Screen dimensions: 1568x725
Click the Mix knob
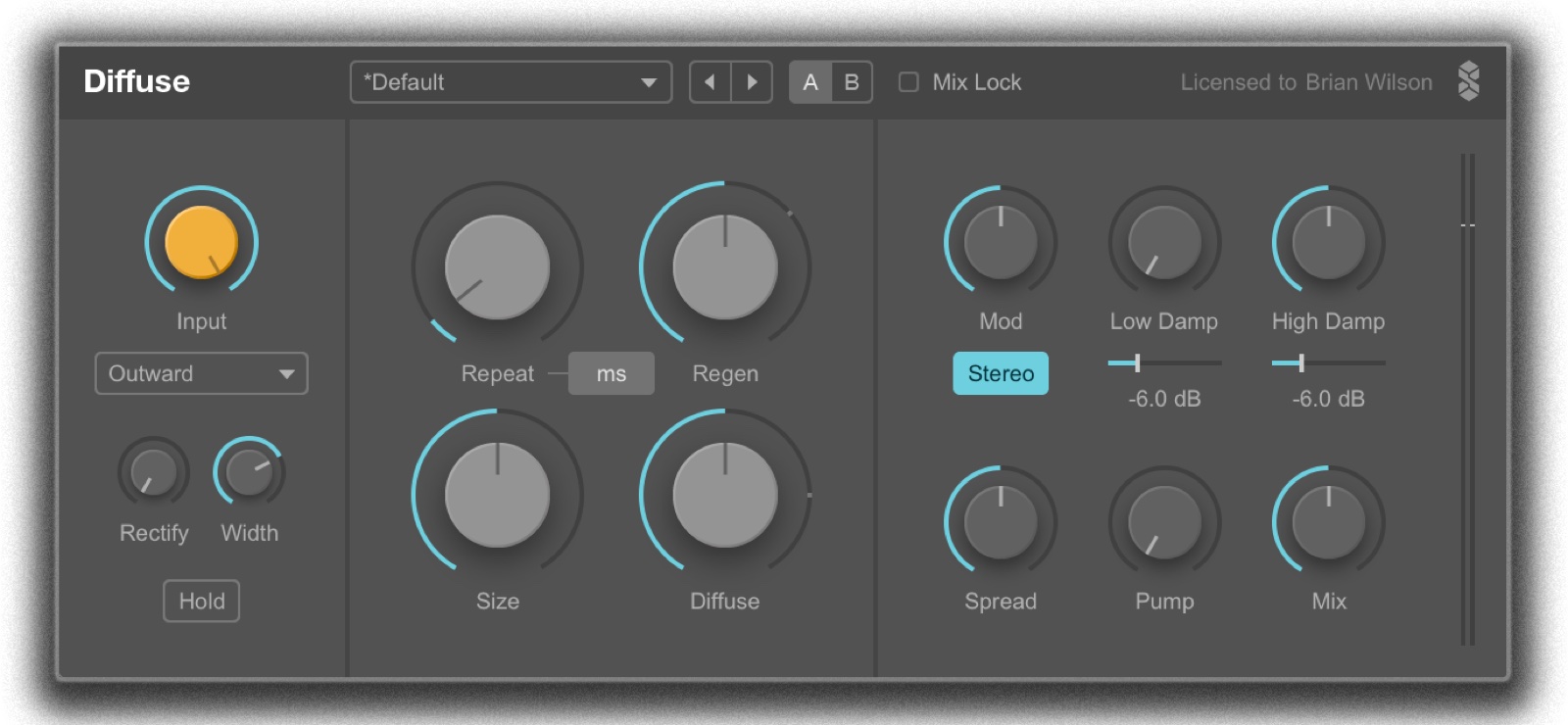pyautogui.click(x=1328, y=521)
